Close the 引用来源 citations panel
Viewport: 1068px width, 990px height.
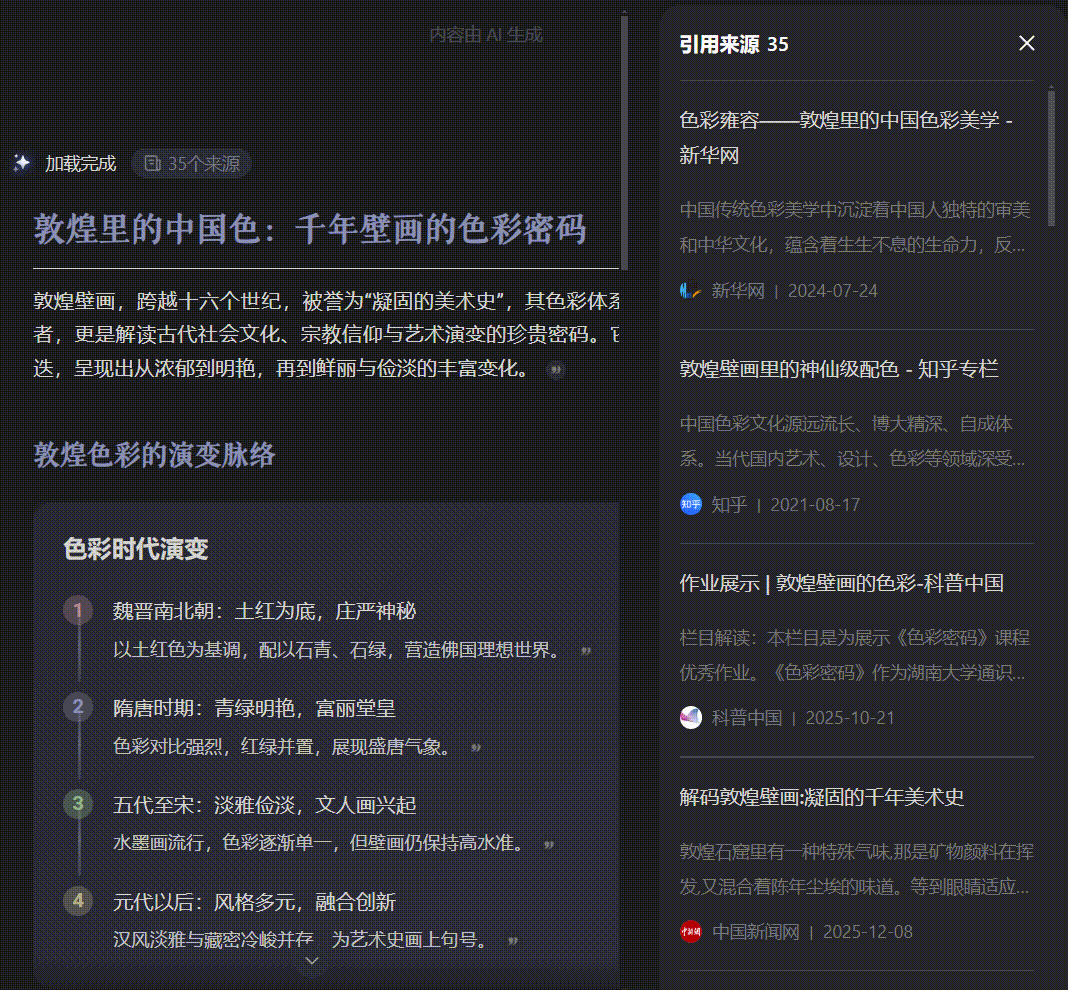click(x=1026, y=43)
